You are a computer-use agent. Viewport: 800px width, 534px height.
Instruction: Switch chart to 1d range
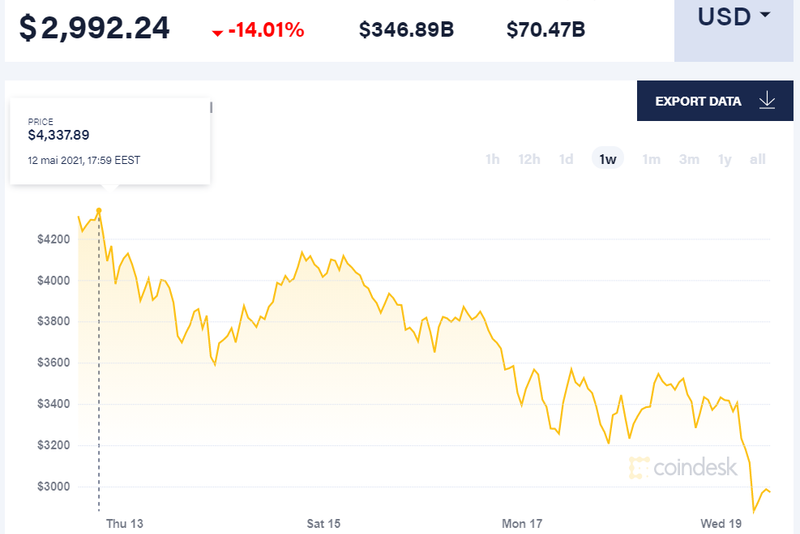pos(566,159)
